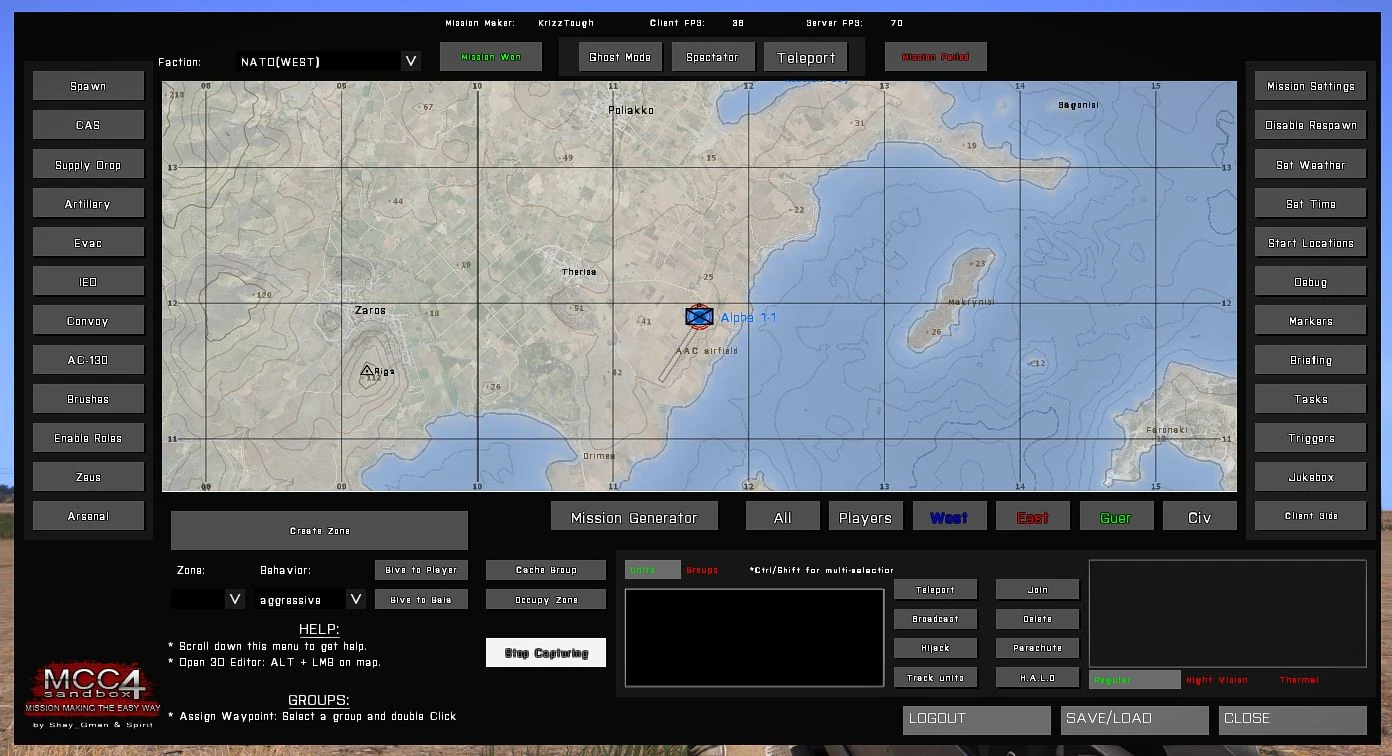Declare Mission Failed
Screen dimensions: 1392x756
[x=936, y=57]
